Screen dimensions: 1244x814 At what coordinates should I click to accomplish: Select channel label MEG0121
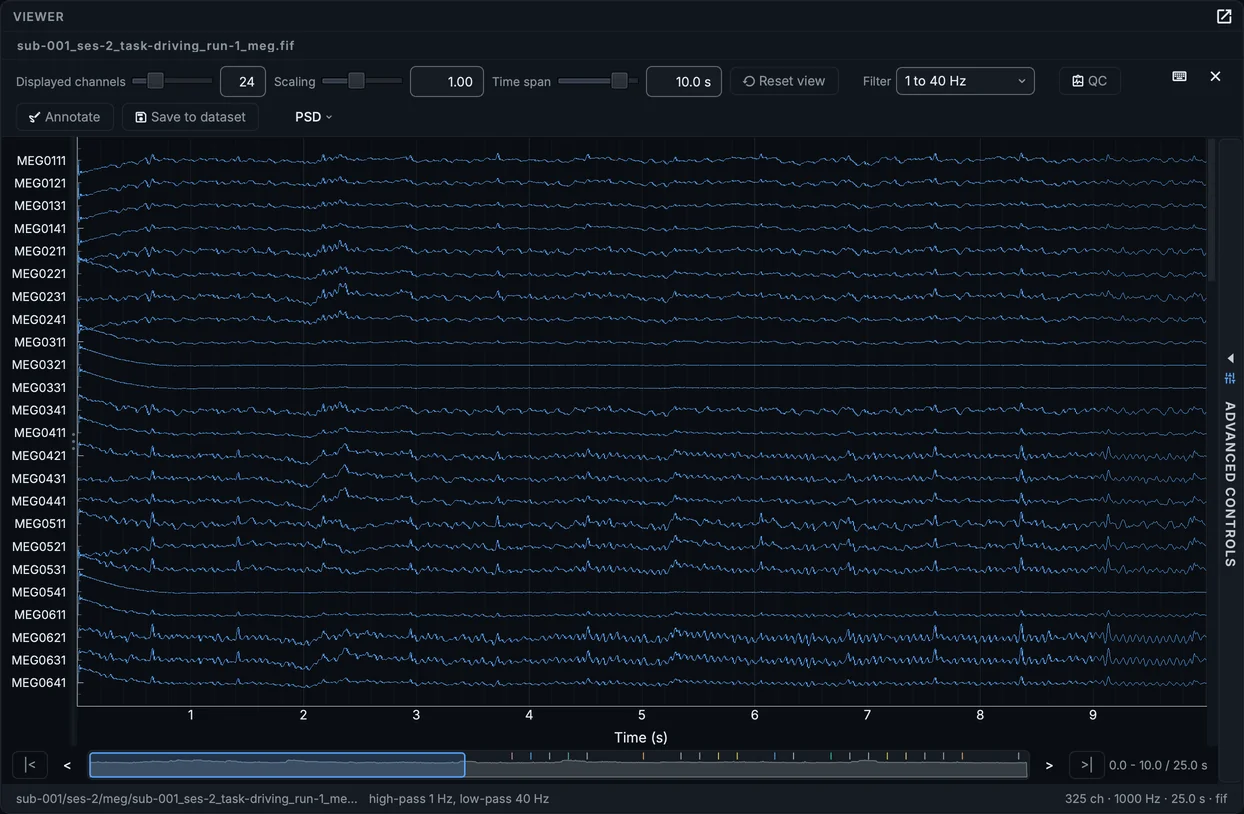click(41, 183)
